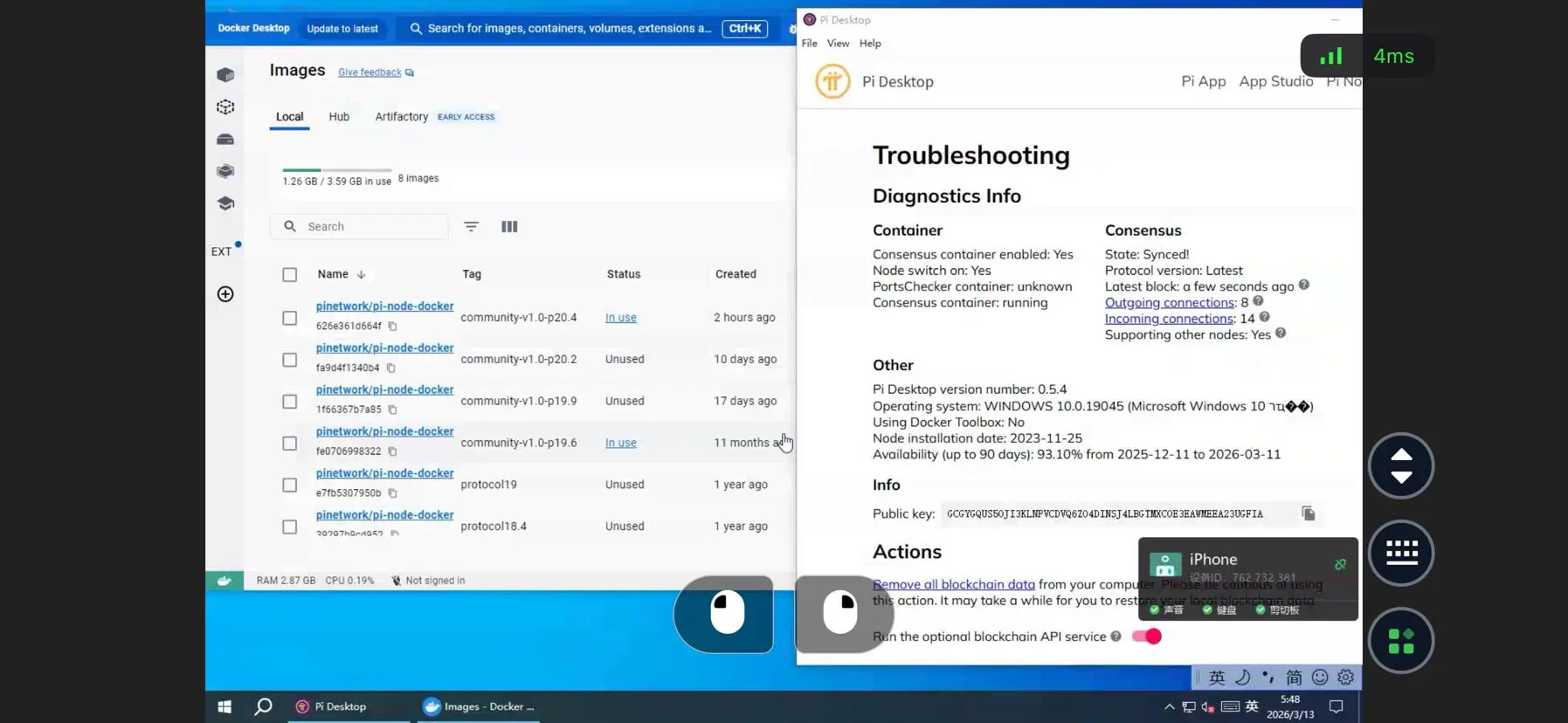
Task: Toggle the optional blockchain API service switch
Action: (x=1147, y=637)
